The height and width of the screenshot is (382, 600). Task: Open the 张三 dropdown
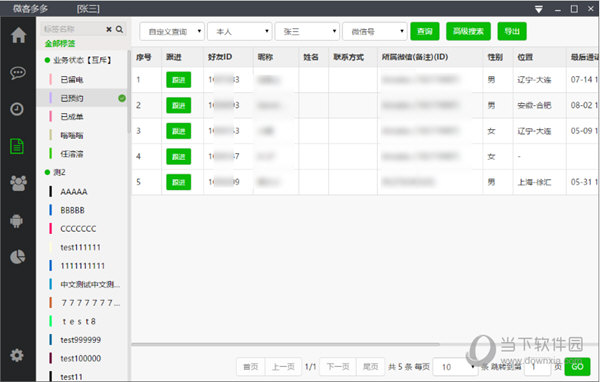(x=307, y=31)
